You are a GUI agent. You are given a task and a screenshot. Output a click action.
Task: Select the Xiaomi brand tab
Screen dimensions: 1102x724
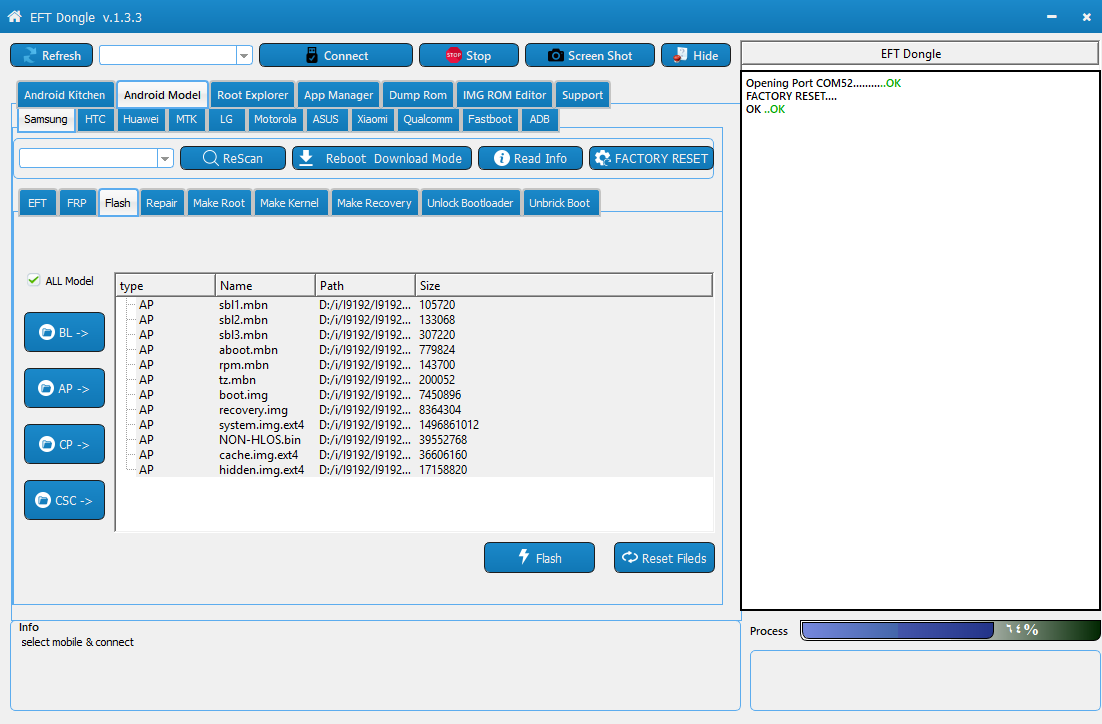pos(372,119)
